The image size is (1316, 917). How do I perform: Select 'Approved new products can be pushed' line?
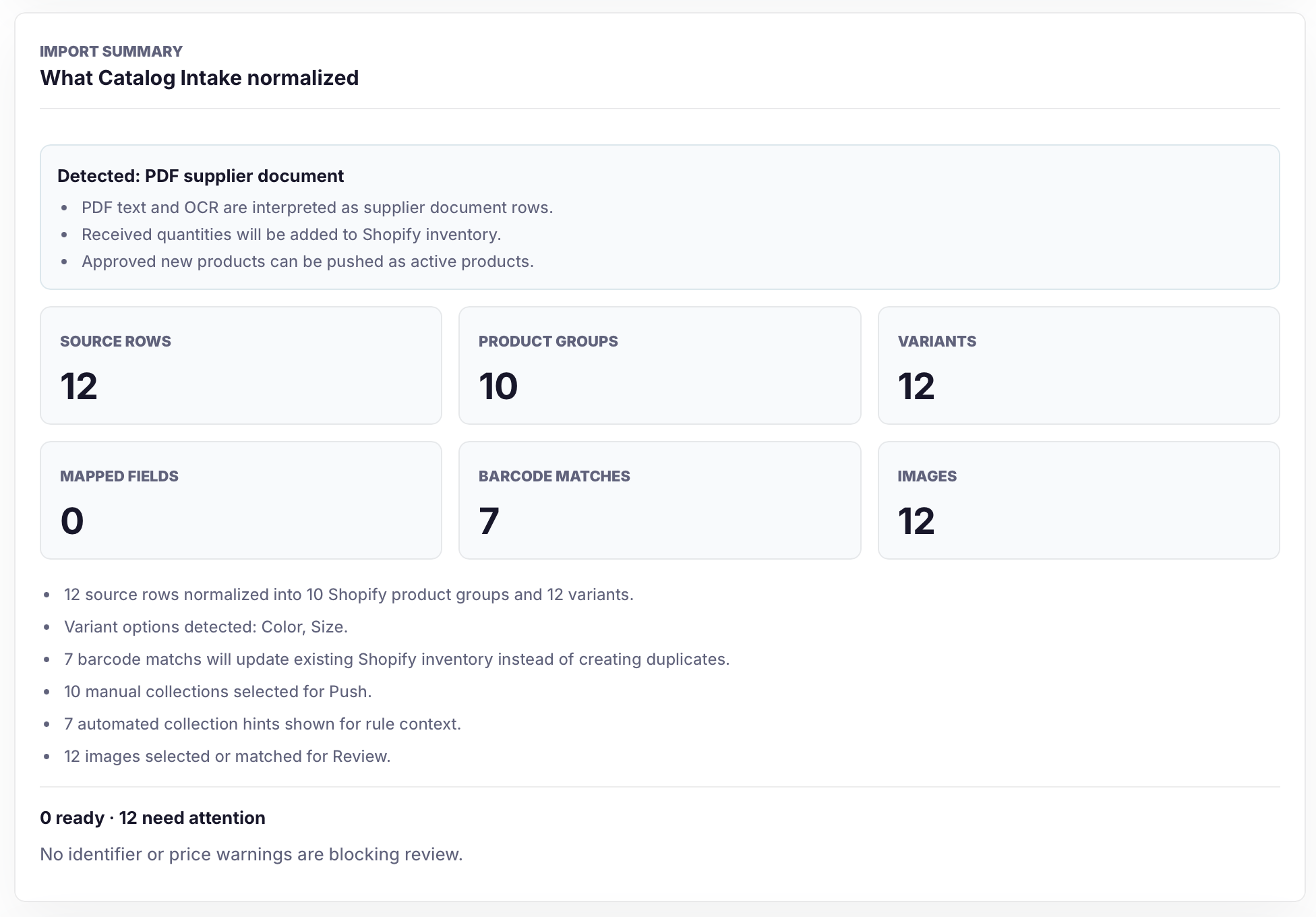coord(307,262)
